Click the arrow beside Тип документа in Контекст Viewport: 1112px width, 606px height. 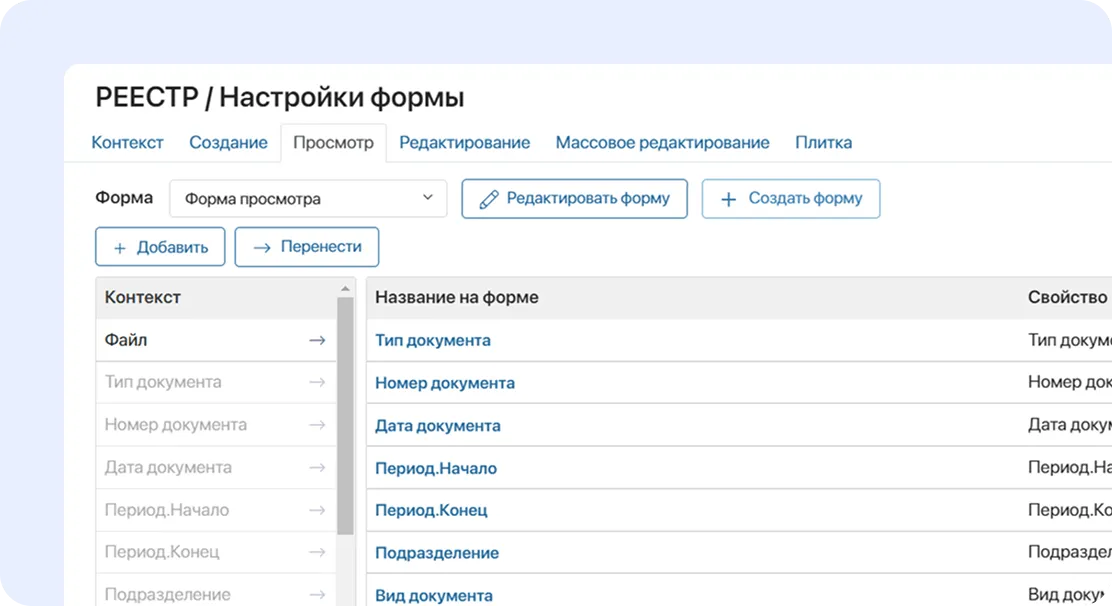pos(317,382)
